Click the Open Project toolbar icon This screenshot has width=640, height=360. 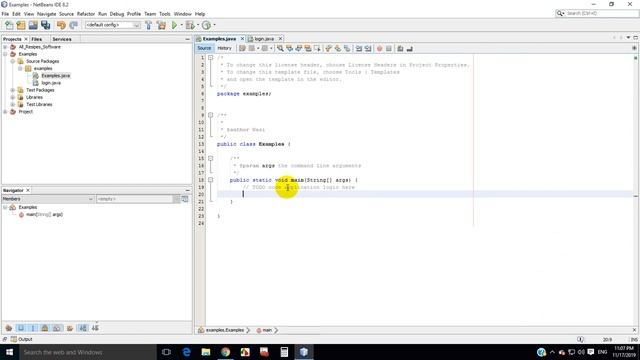pos(33,25)
